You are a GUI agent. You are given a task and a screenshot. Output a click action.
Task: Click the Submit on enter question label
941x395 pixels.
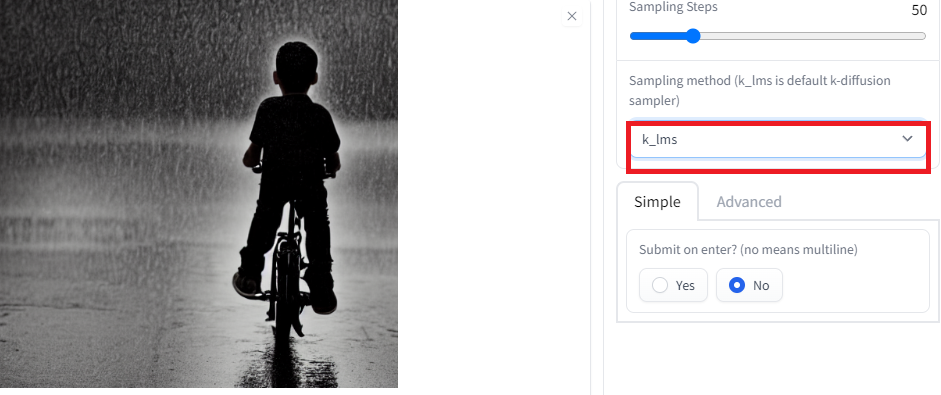pyautogui.click(x=748, y=250)
